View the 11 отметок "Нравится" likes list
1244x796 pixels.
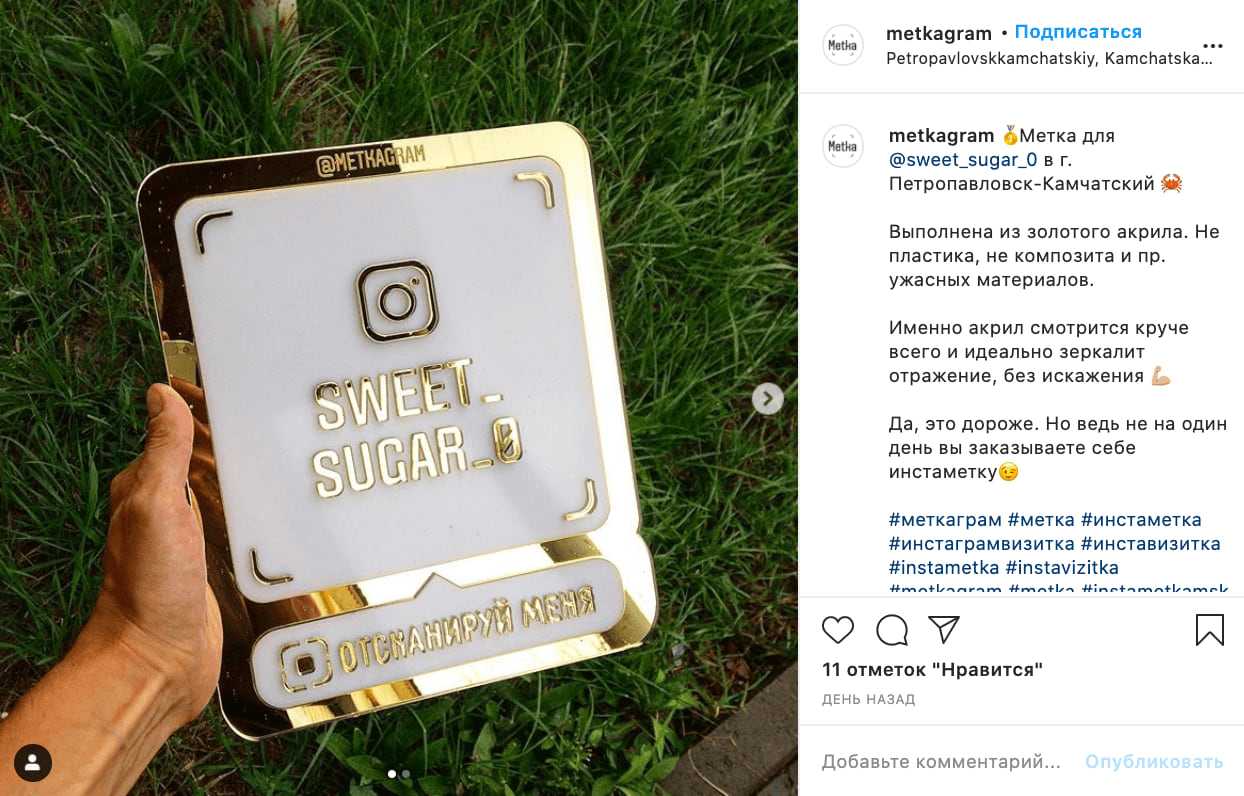pyautogui.click(x=932, y=669)
